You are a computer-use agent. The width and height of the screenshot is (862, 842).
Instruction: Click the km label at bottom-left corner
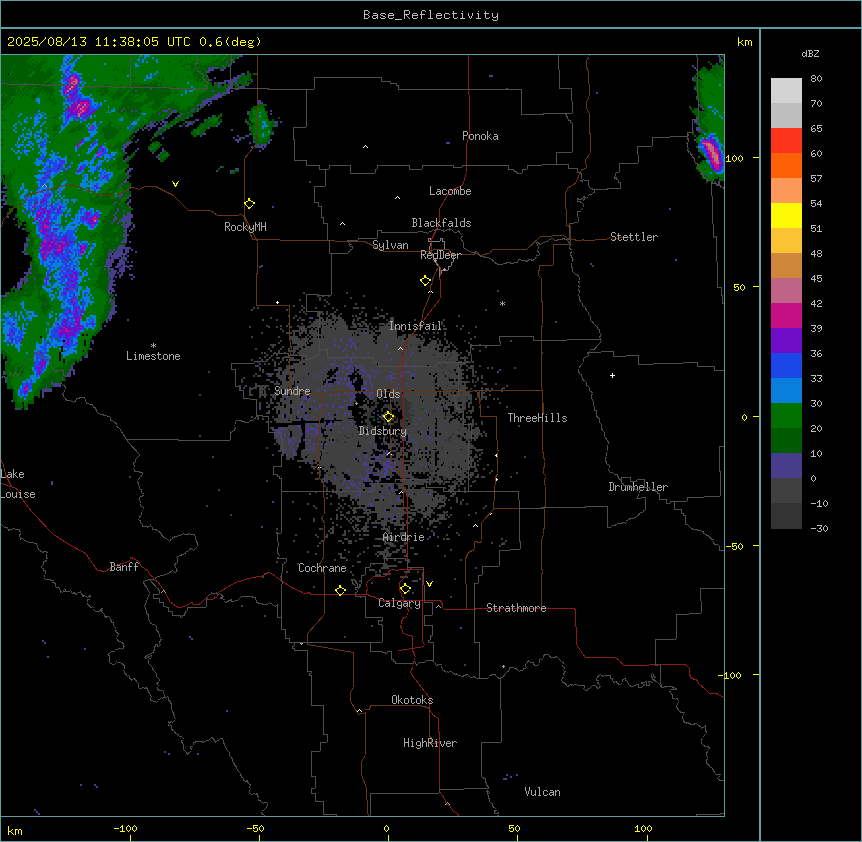15,830
